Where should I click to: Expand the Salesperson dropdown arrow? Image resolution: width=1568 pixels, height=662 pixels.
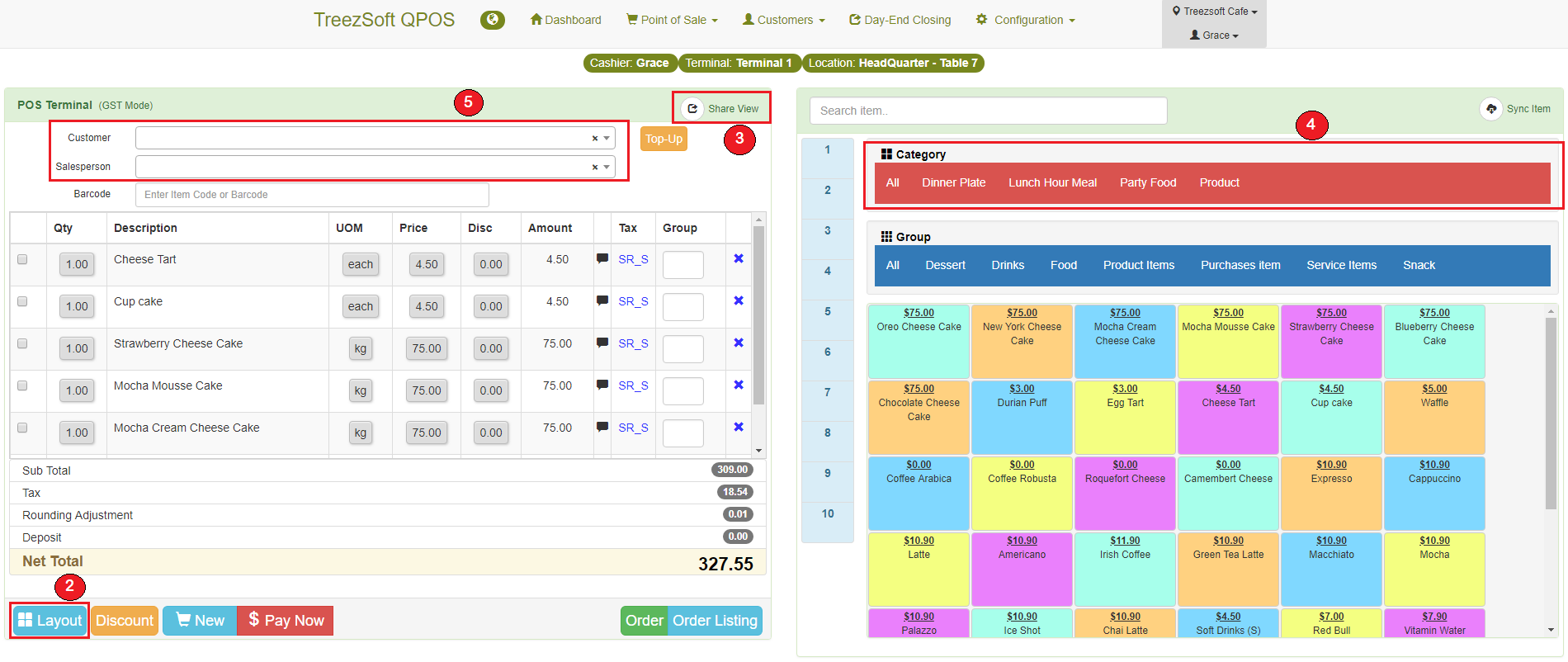click(x=607, y=167)
